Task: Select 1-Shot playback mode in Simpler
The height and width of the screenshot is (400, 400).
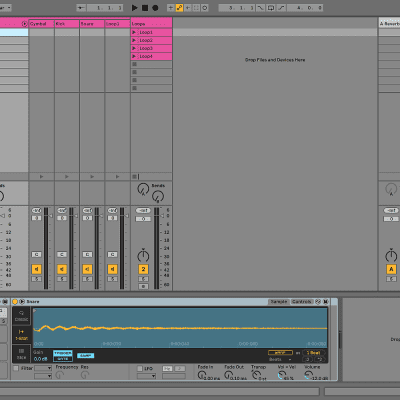Action: [x=22, y=335]
